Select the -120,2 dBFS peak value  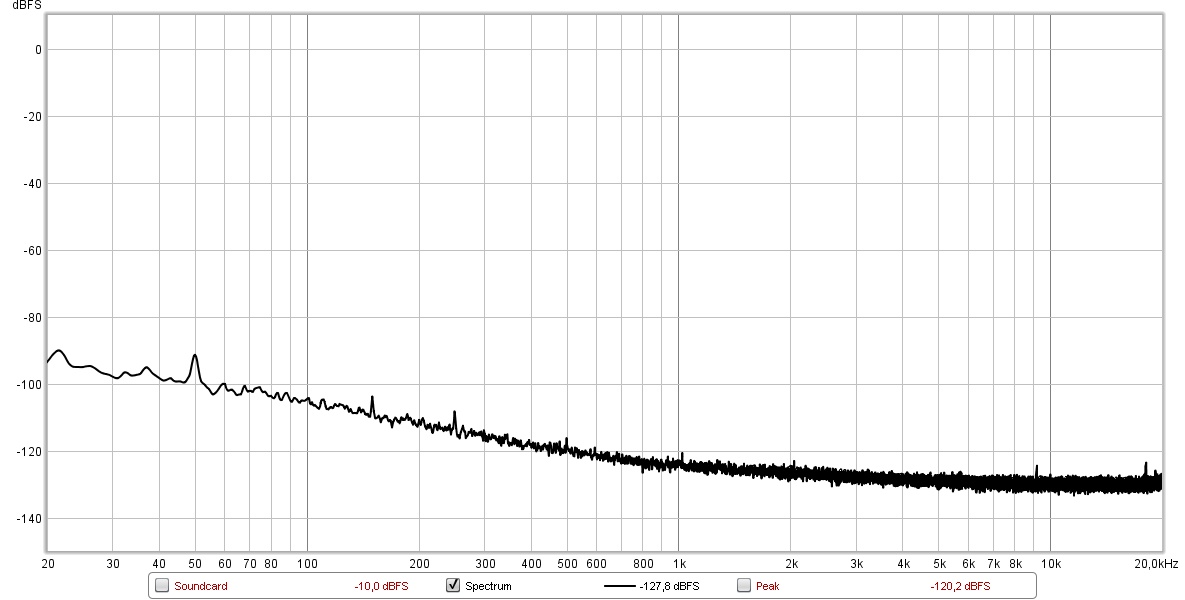click(960, 586)
